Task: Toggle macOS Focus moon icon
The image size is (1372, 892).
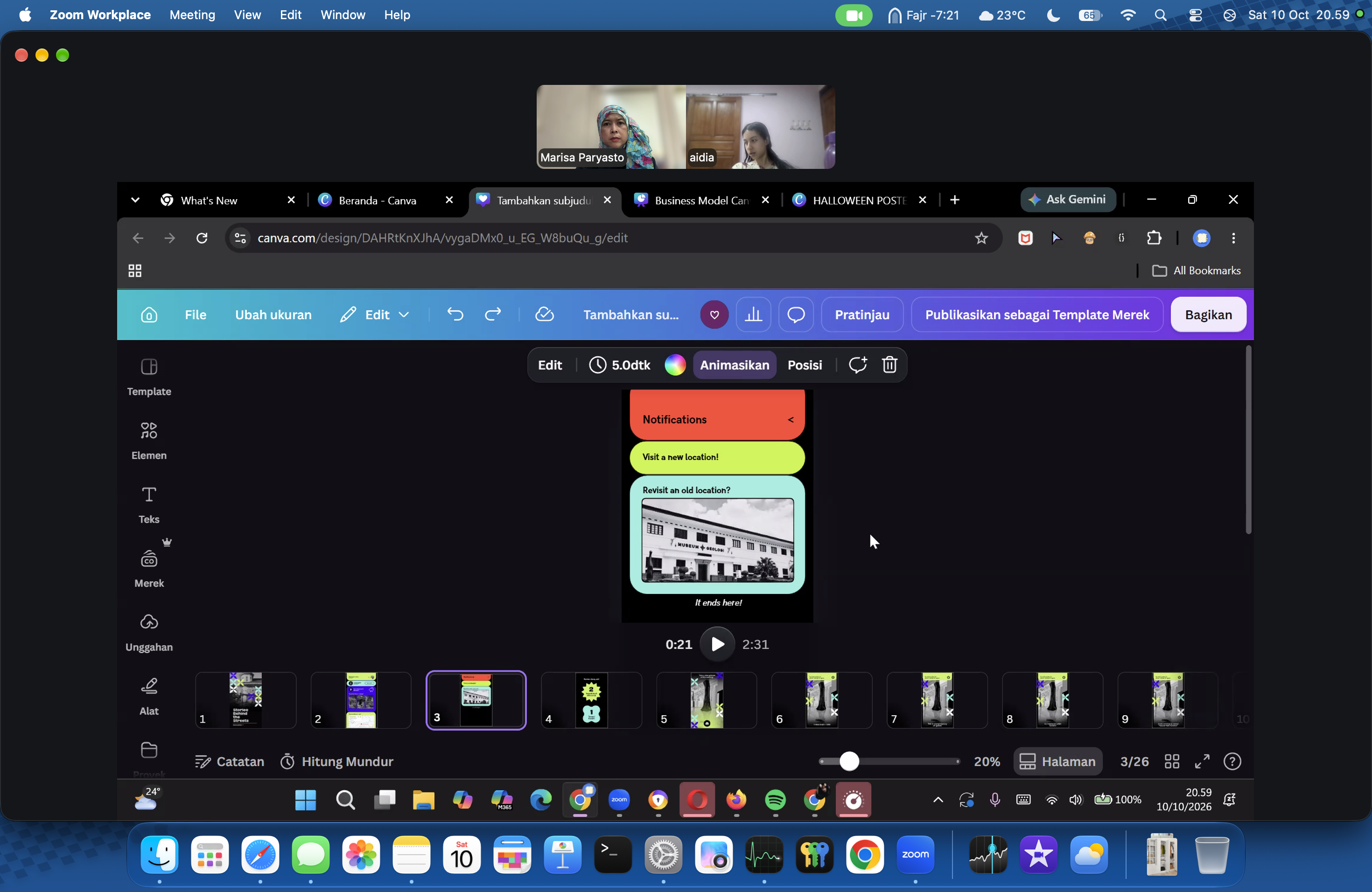Action: [1053, 15]
